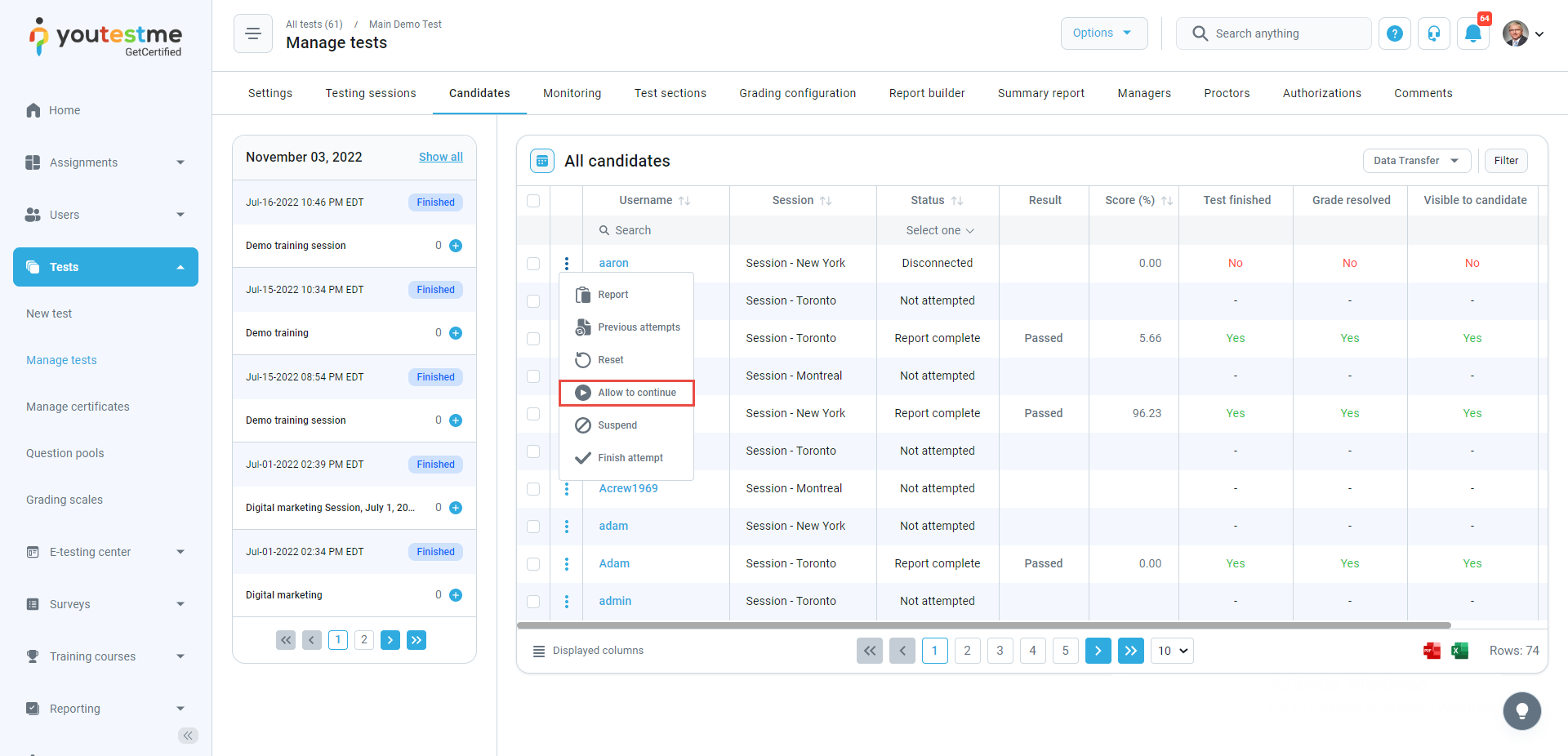Image resolution: width=1568 pixels, height=756 pixels.
Task: Select all candidates with header checkbox
Action: pos(533,201)
